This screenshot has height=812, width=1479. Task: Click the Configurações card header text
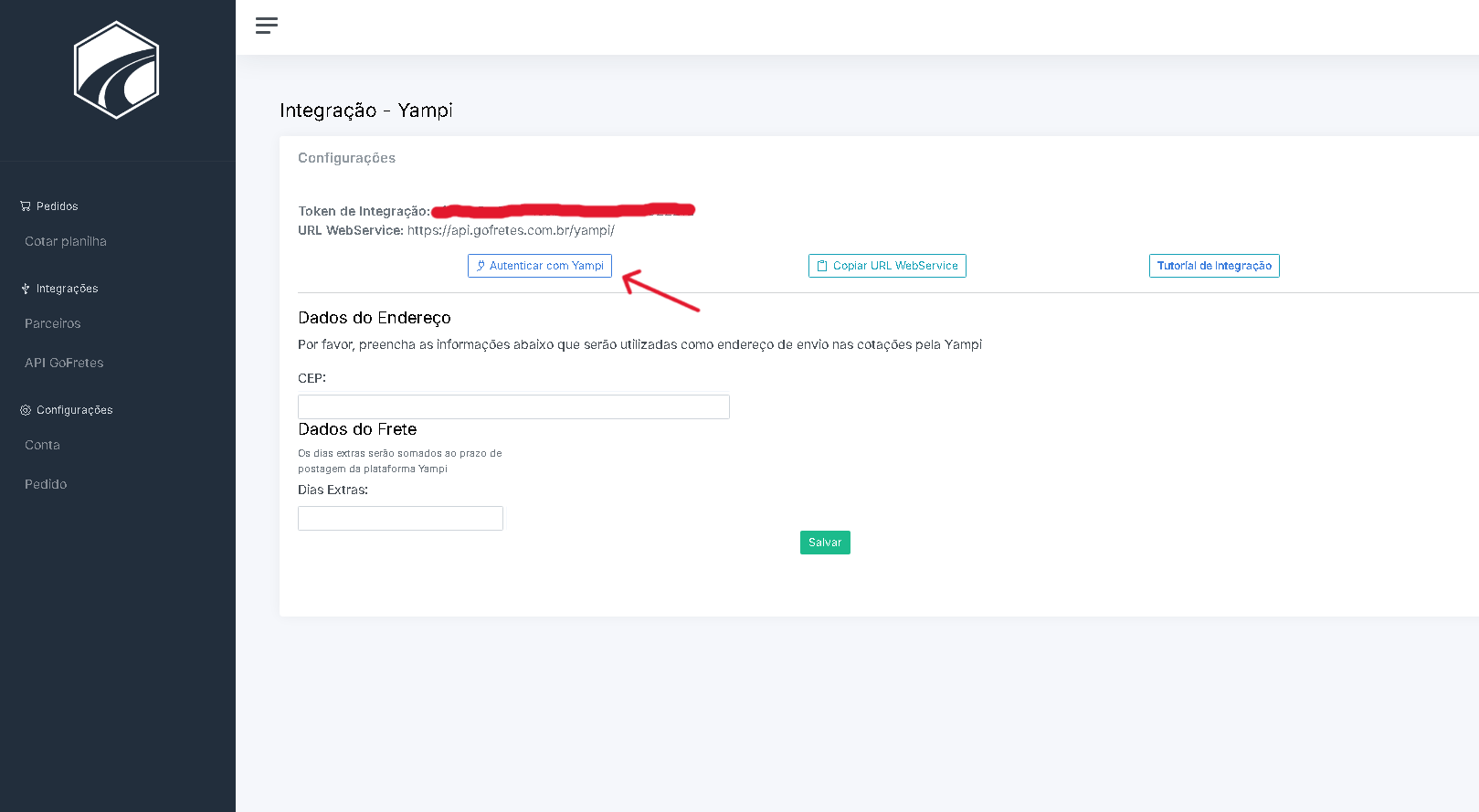pos(346,158)
